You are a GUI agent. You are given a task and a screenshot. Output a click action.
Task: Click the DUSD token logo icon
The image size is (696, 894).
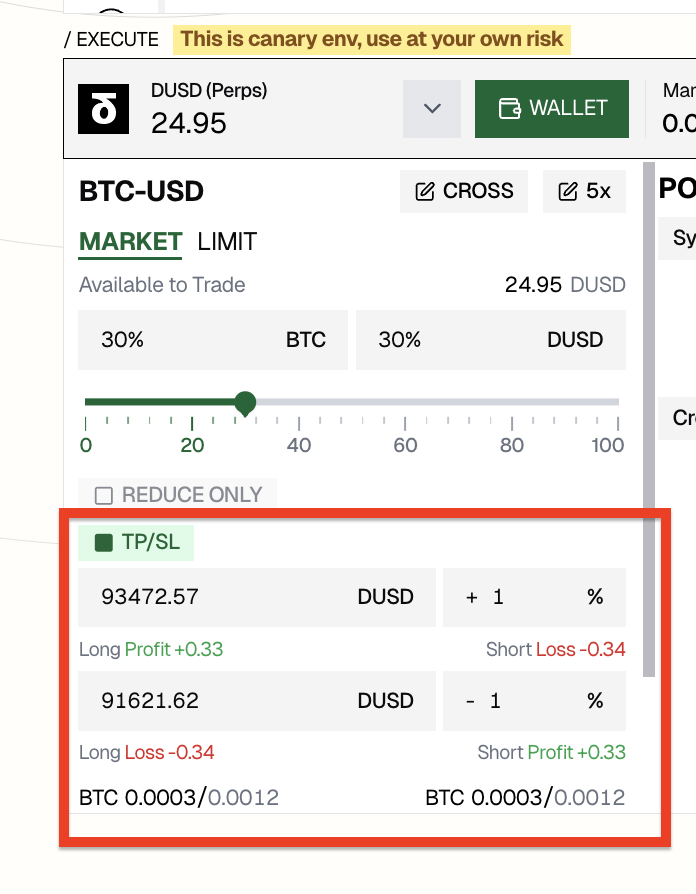pyautogui.click(x=104, y=109)
